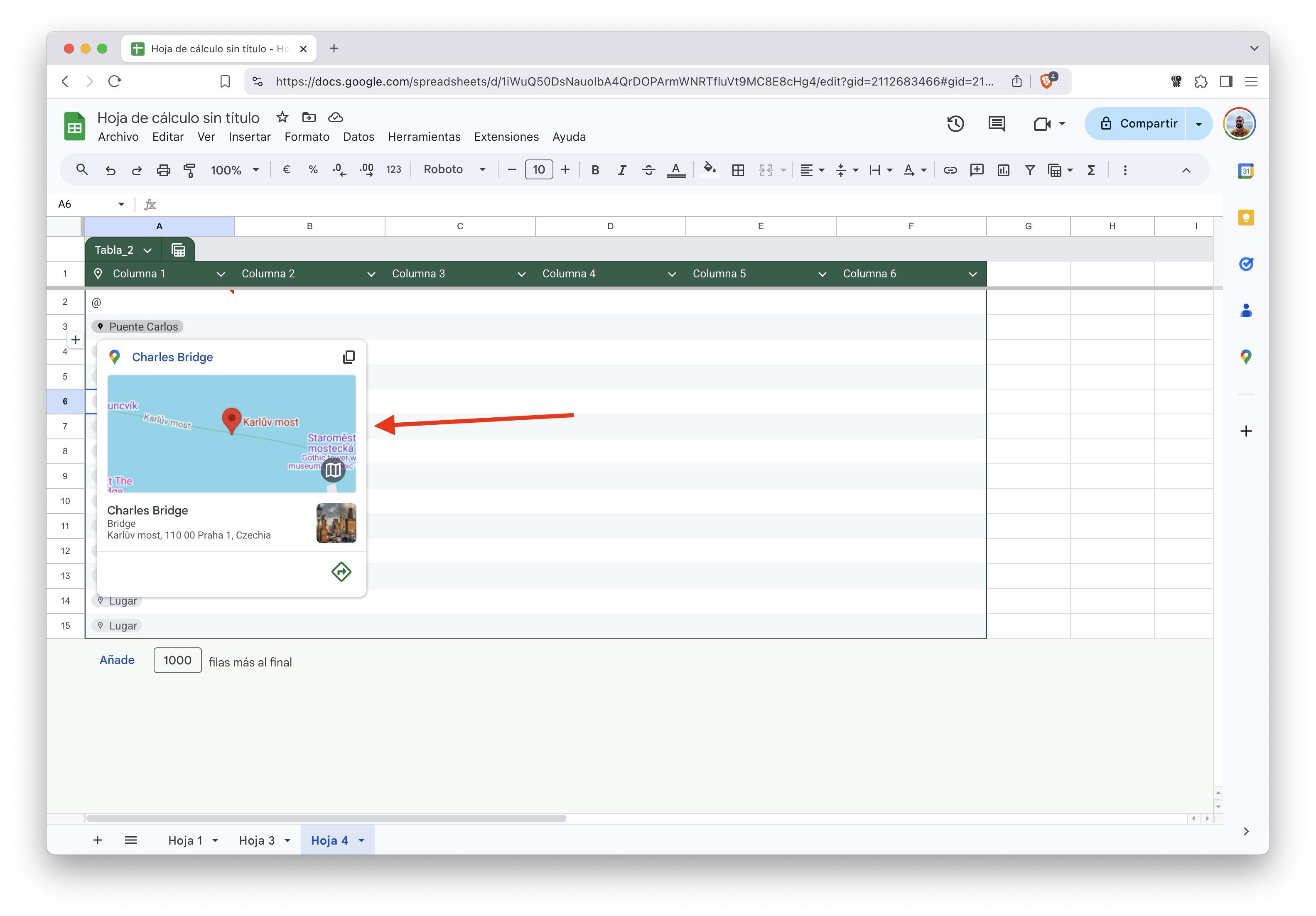The height and width of the screenshot is (916, 1316).
Task: Open more toolbar options
Action: (x=1125, y=170)
